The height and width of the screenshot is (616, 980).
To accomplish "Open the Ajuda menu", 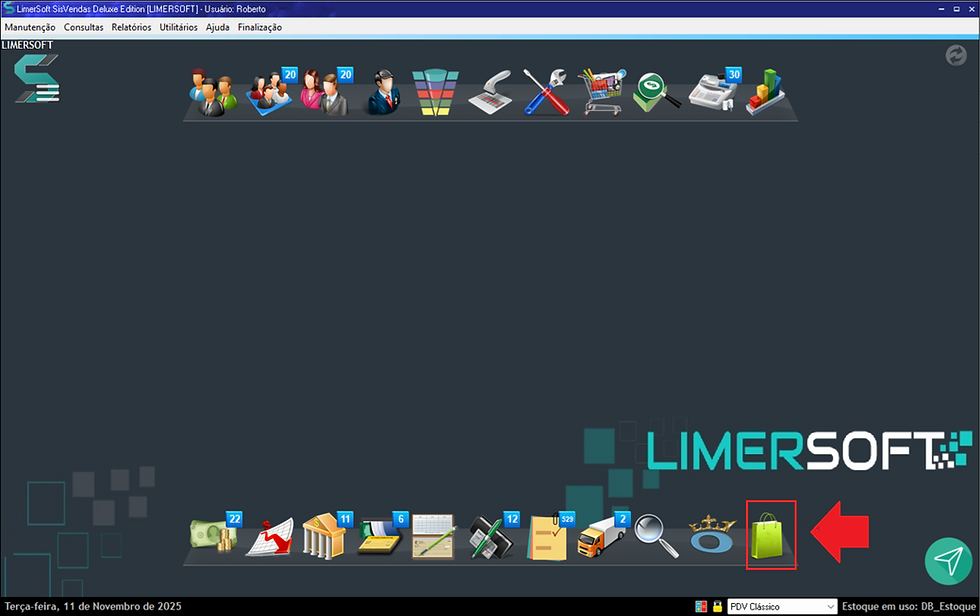I will pyautogui.click(x=218, y=27).
